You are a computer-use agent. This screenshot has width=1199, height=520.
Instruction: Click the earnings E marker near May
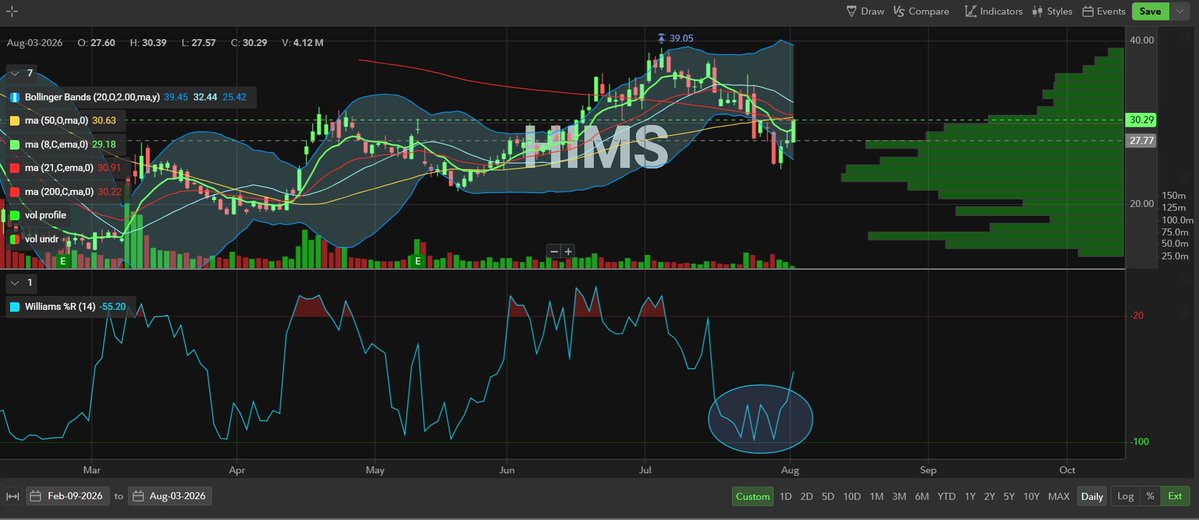tap(418, 262)
